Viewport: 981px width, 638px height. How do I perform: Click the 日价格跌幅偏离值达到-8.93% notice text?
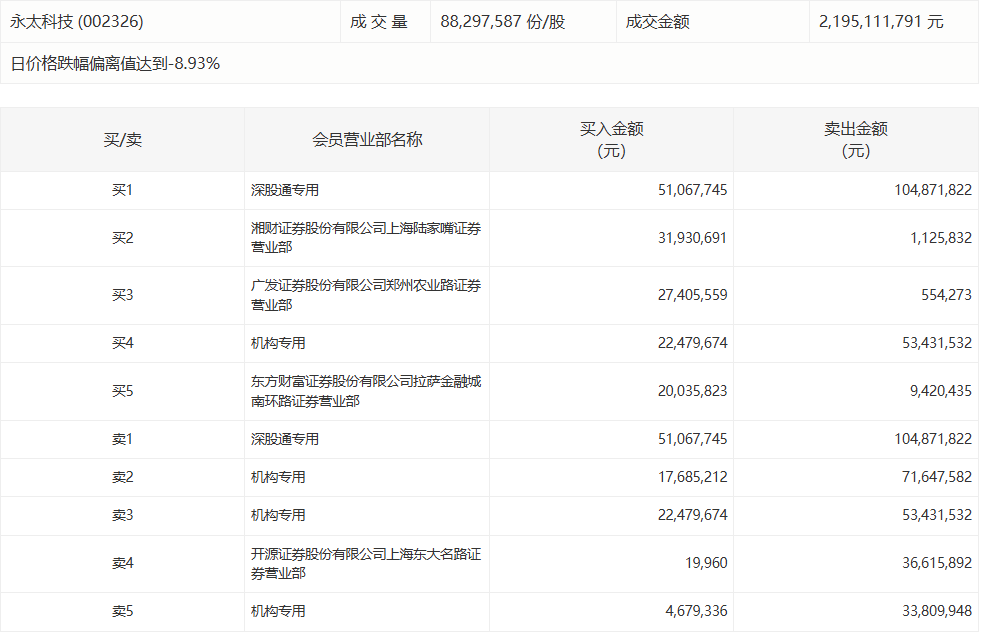pos(115,63)
